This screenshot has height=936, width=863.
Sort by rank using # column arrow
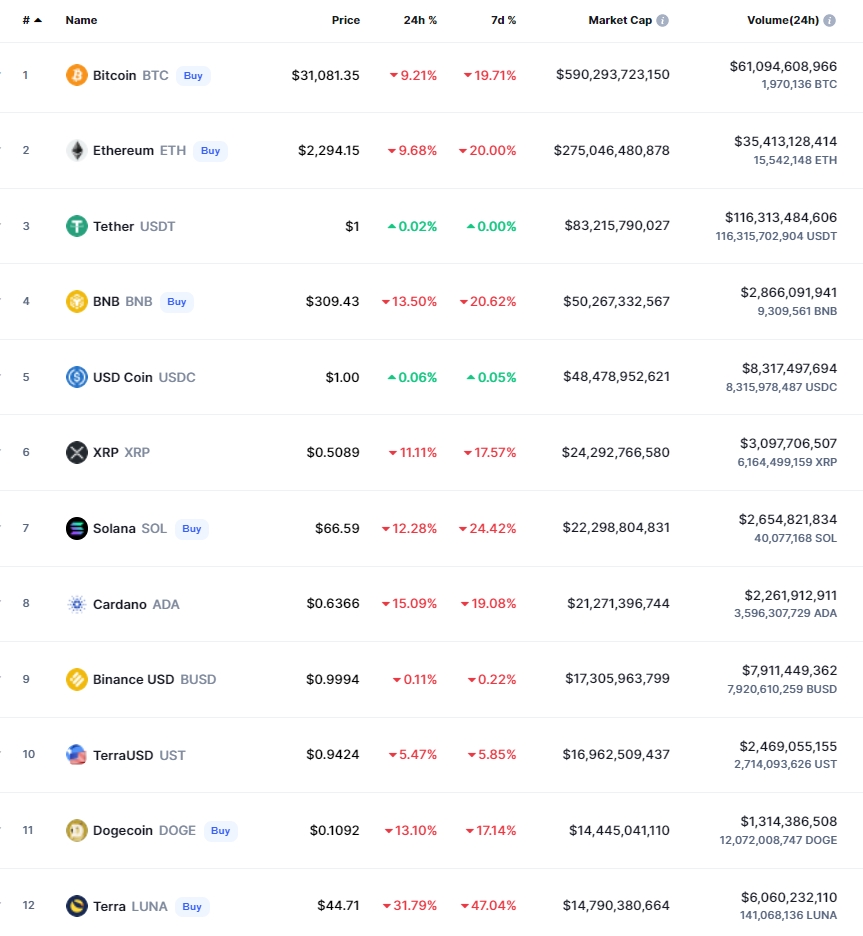(x=38, y=20)
